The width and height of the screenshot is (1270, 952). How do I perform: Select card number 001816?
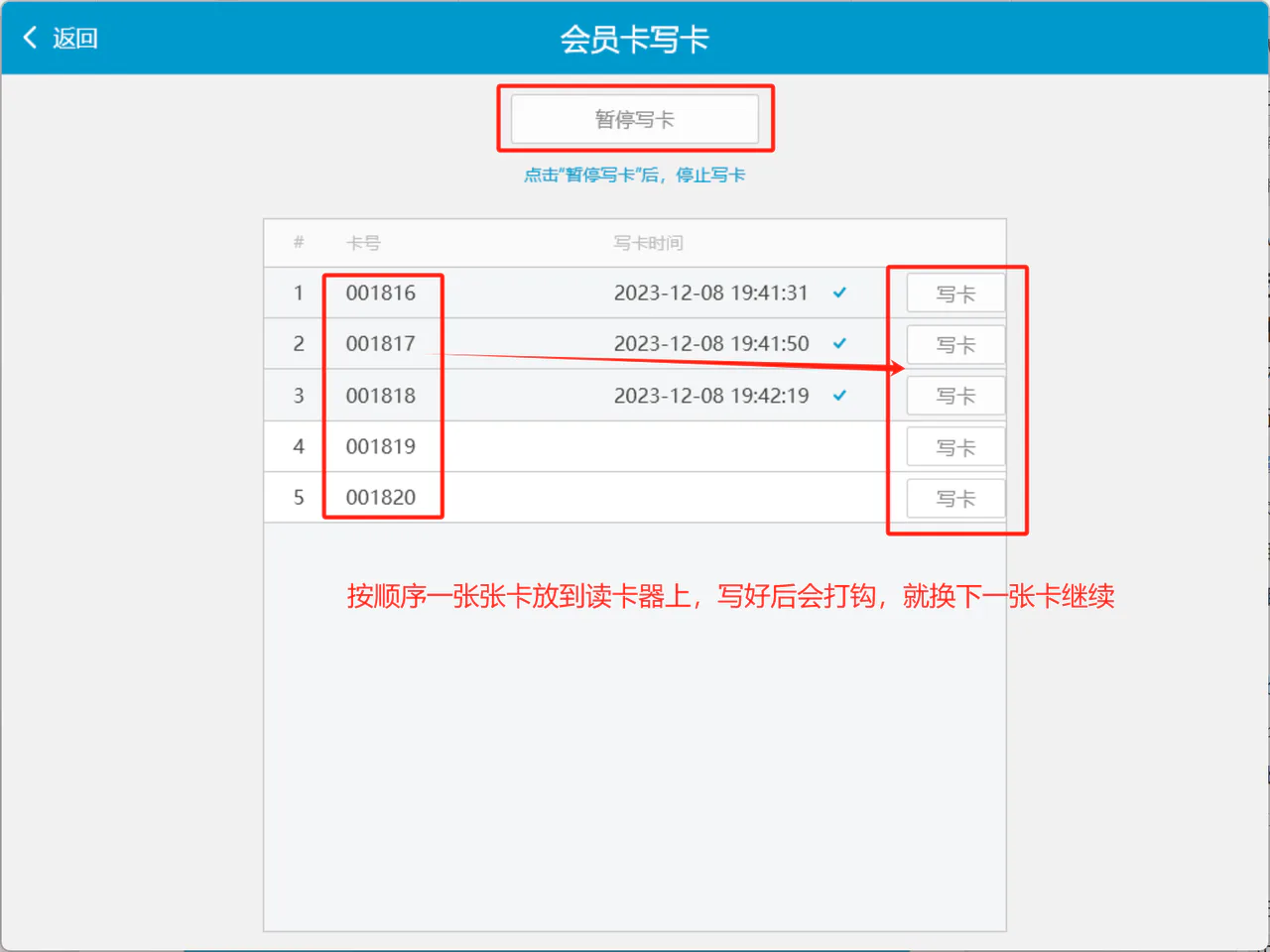pyautogui.click(x=381, y=293)
